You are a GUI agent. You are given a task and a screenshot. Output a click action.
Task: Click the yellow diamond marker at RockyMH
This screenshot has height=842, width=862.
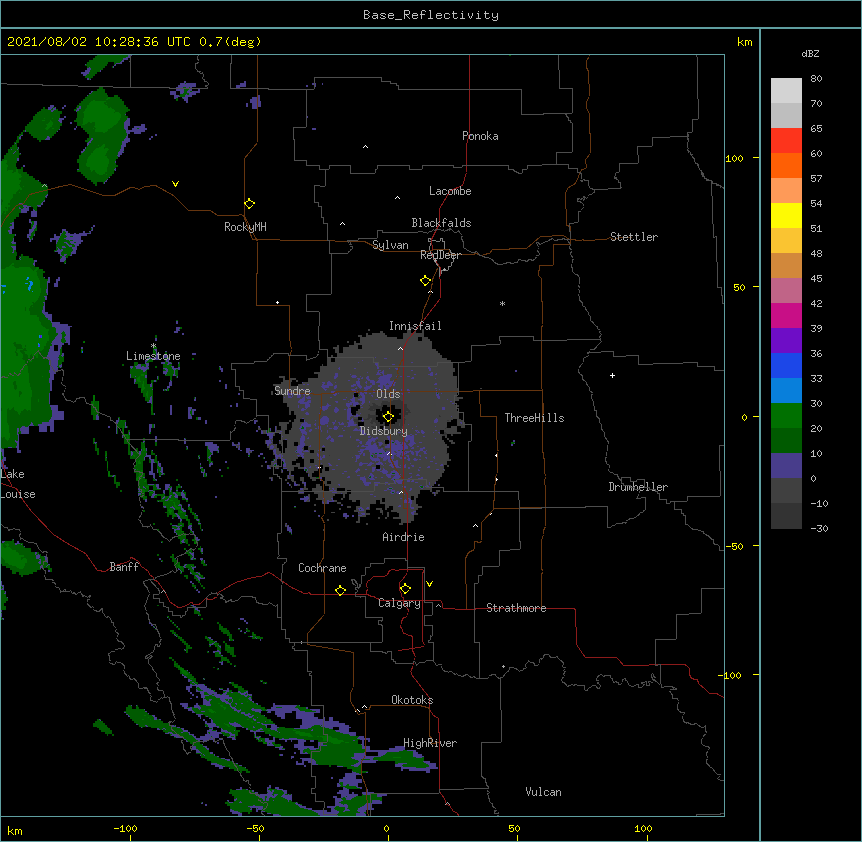click(x=249, y=204)
